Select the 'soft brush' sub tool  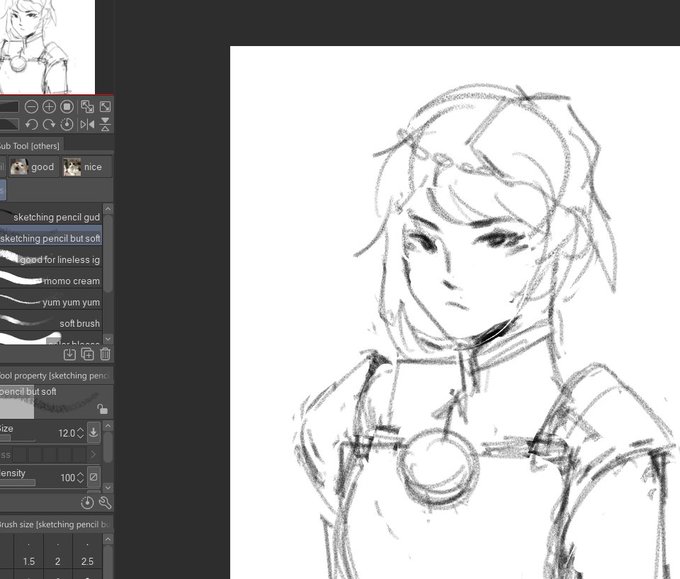tap(51, 322)
